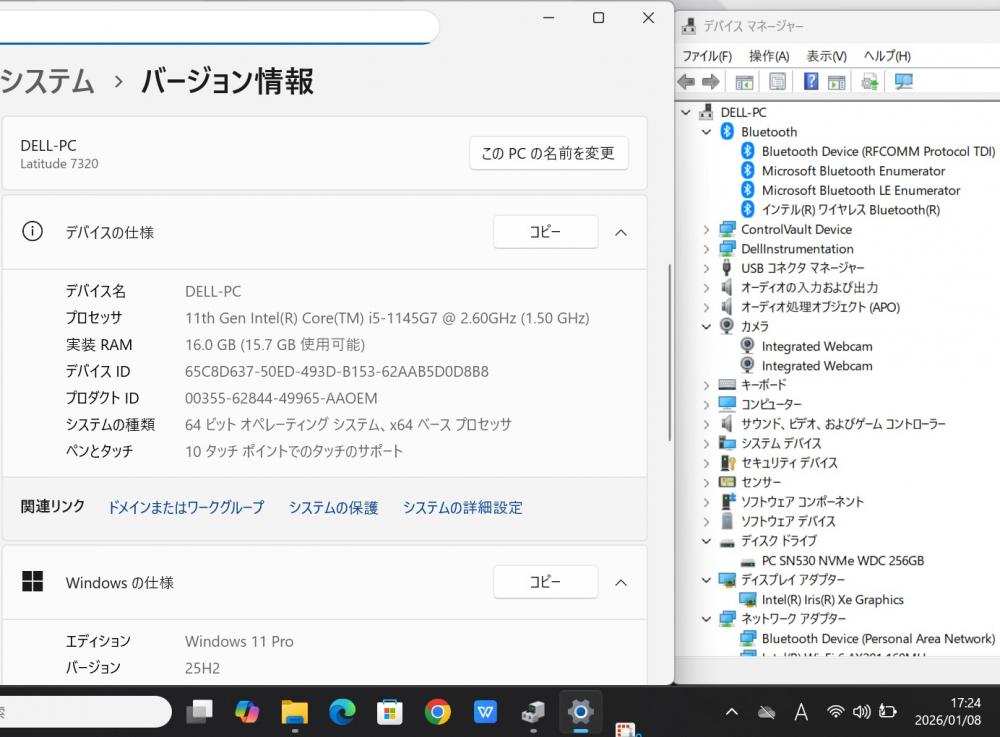The width and height of the screenshot is (1000, 737).
Task: Open Google Chrome from the taskbar
Action: [x=437, y=711]
